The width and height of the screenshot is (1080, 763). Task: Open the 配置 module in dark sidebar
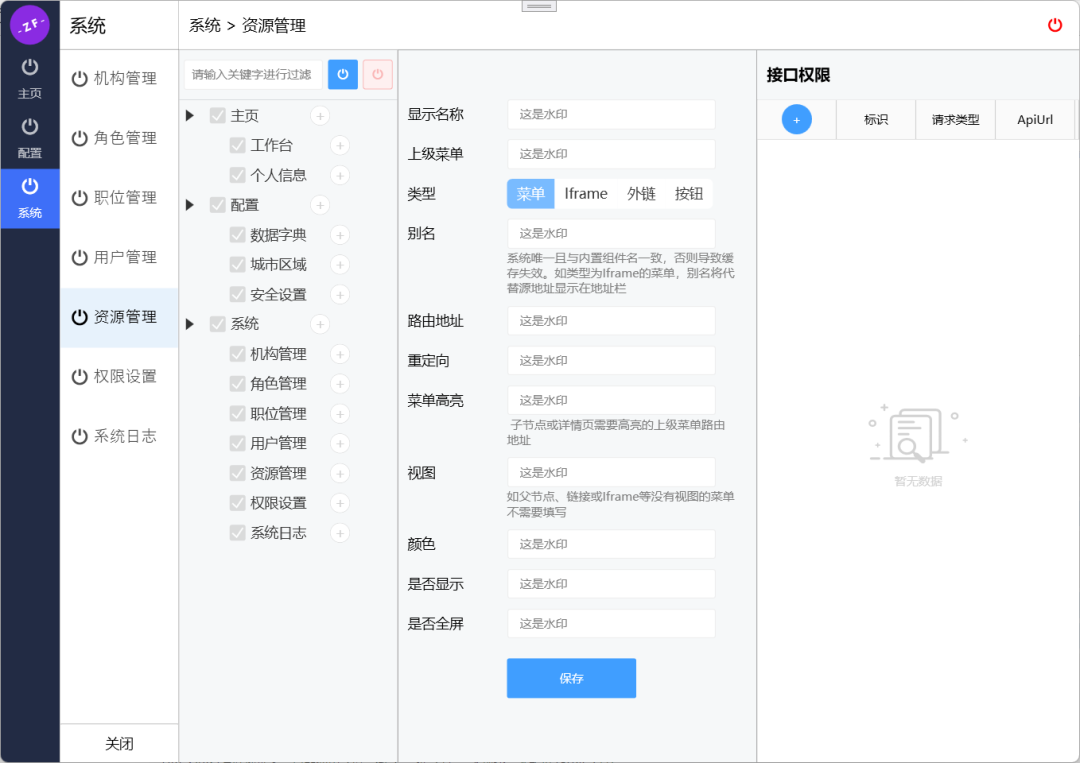(30, 138)
